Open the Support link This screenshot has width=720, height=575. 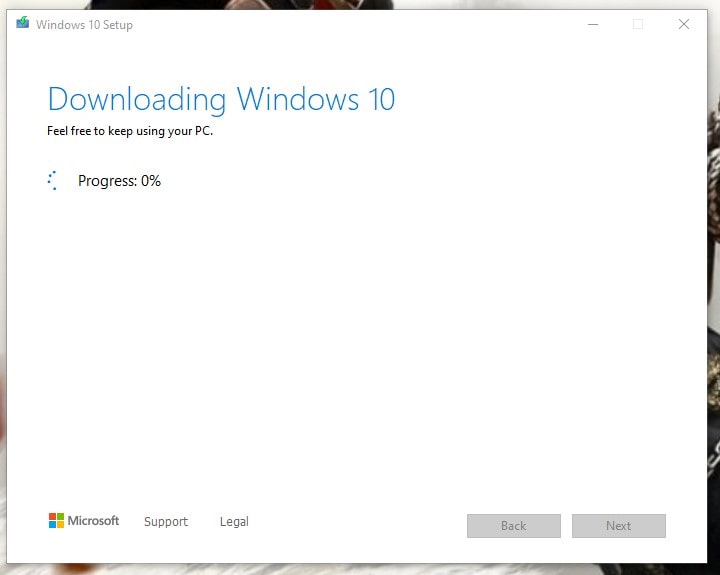click(166, 522)
